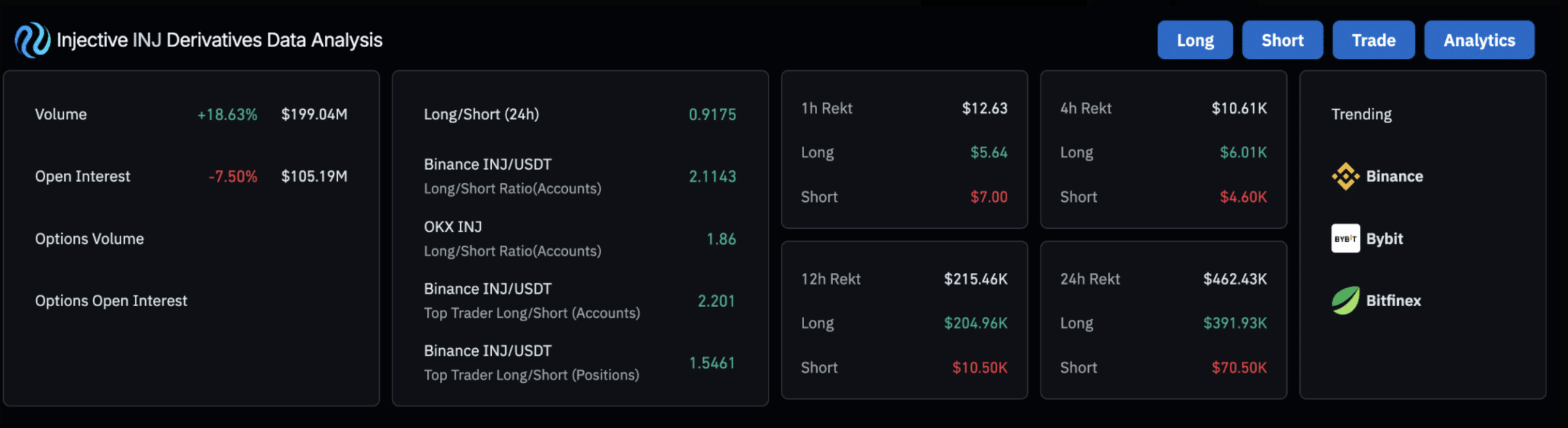
Task: Open the Trade button
Action: (1373, 40)
